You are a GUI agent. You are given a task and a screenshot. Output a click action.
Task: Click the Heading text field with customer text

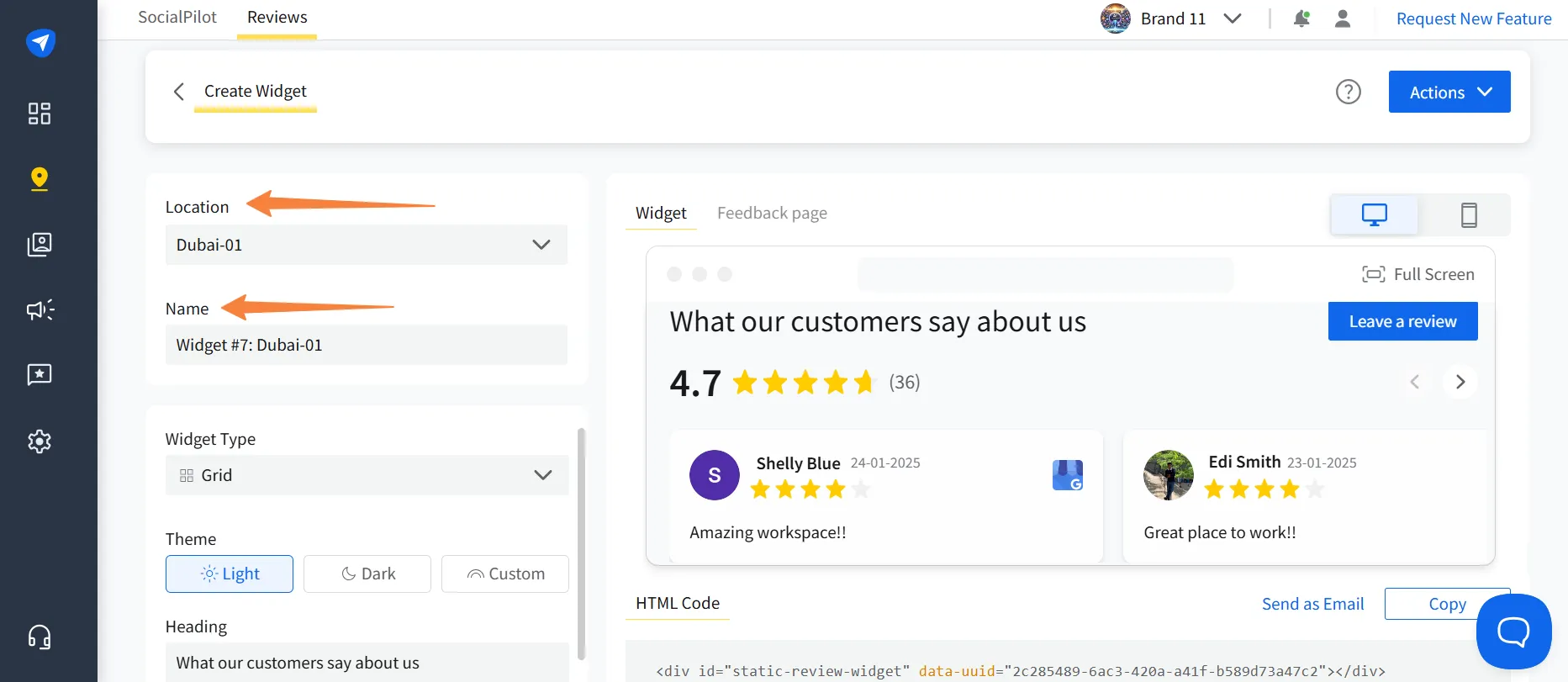367,663
